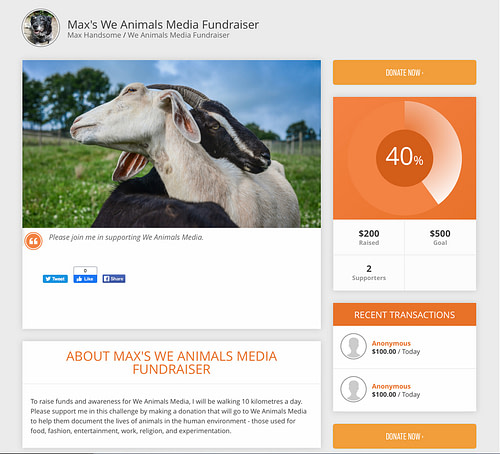Viewport: 500px width, 454px height.
Task: Share via the Twitter Tweet button
Action: tap(55, 279)
